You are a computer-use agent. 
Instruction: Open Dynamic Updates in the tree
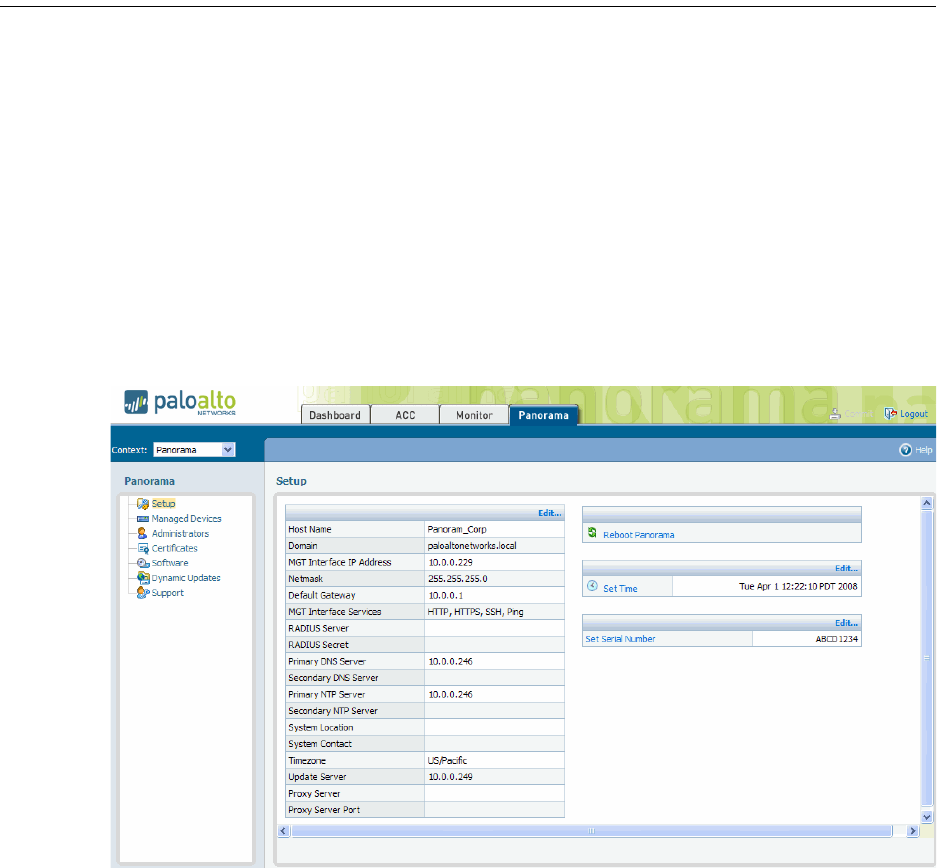[186, 578]
